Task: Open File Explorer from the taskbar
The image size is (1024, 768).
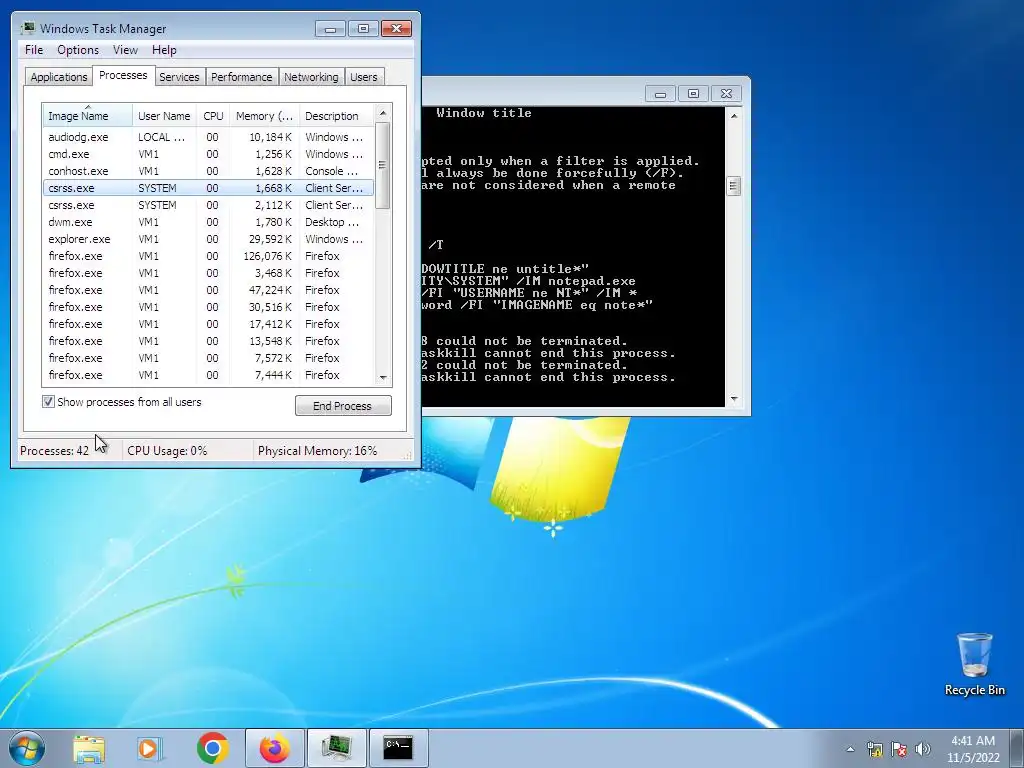Action: 89,748
